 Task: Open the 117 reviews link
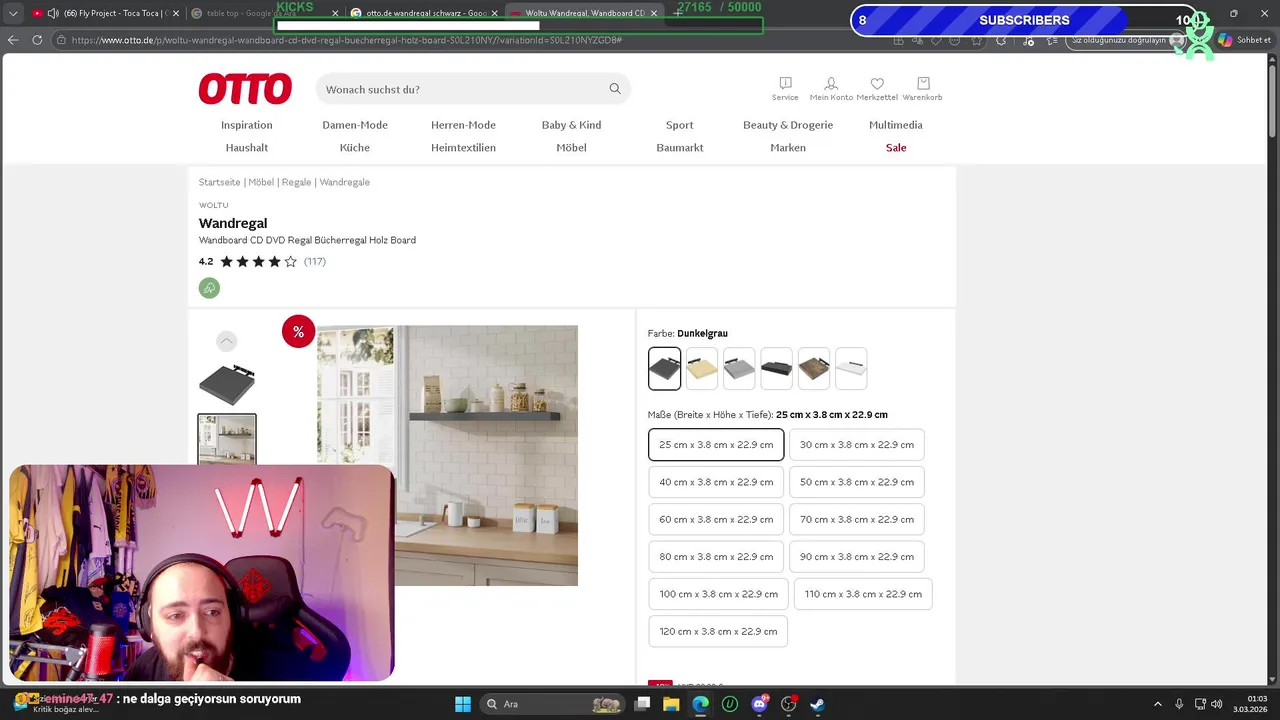tap(315, 262)
